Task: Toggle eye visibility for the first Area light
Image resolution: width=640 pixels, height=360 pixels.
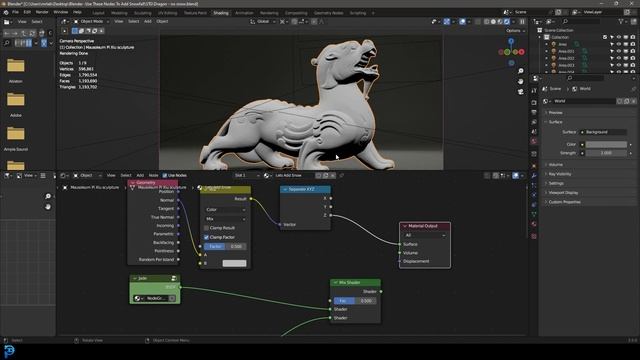Action: coord(619,44)
